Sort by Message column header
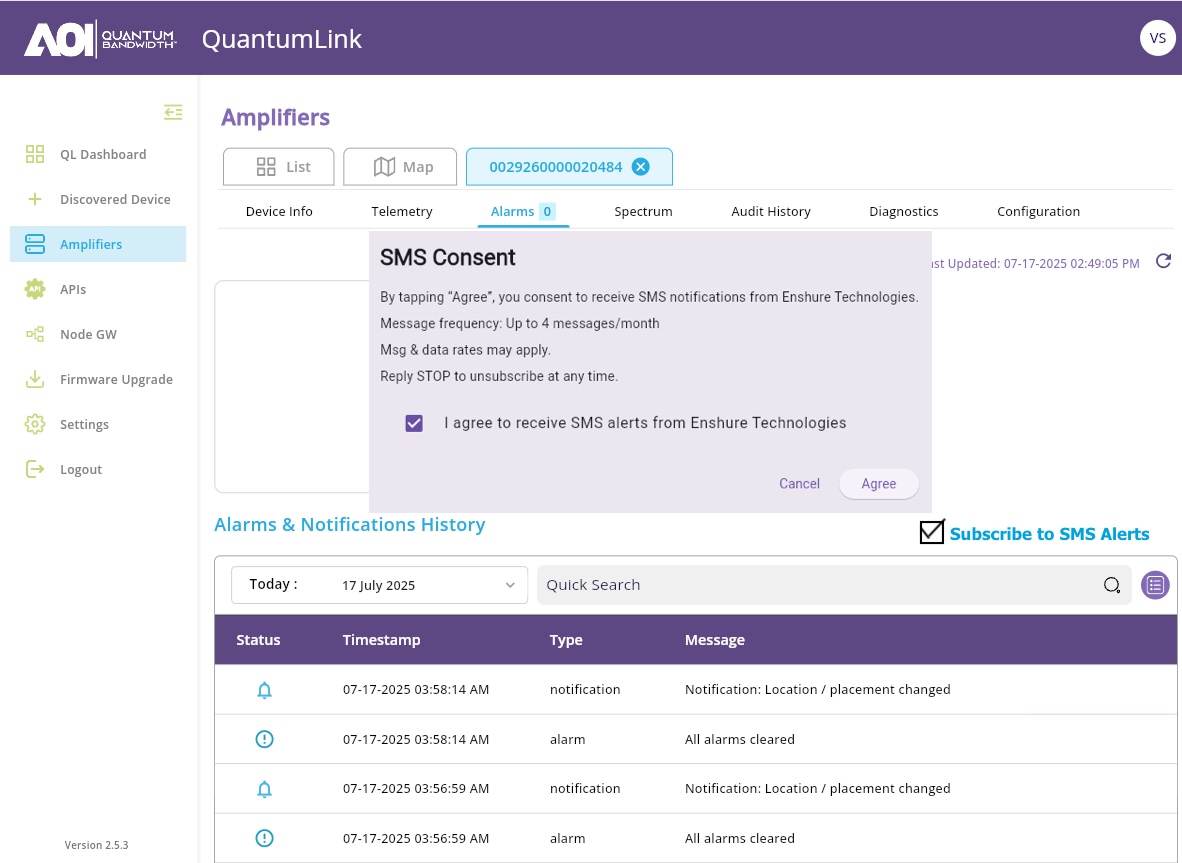 715,640
